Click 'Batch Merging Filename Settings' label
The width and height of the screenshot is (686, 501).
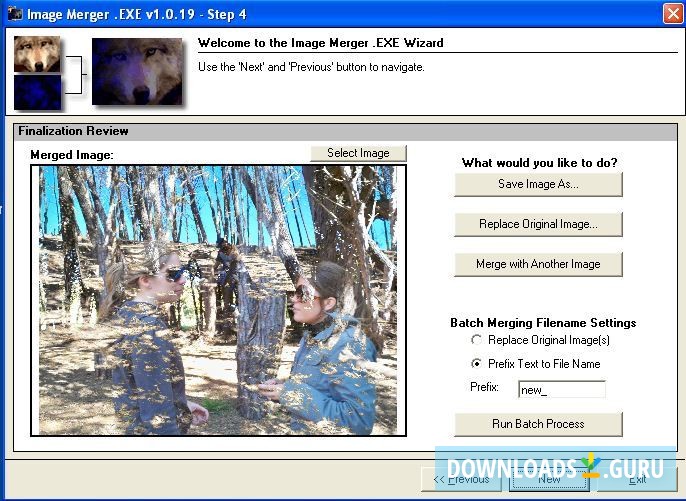(x=543, y=323)
